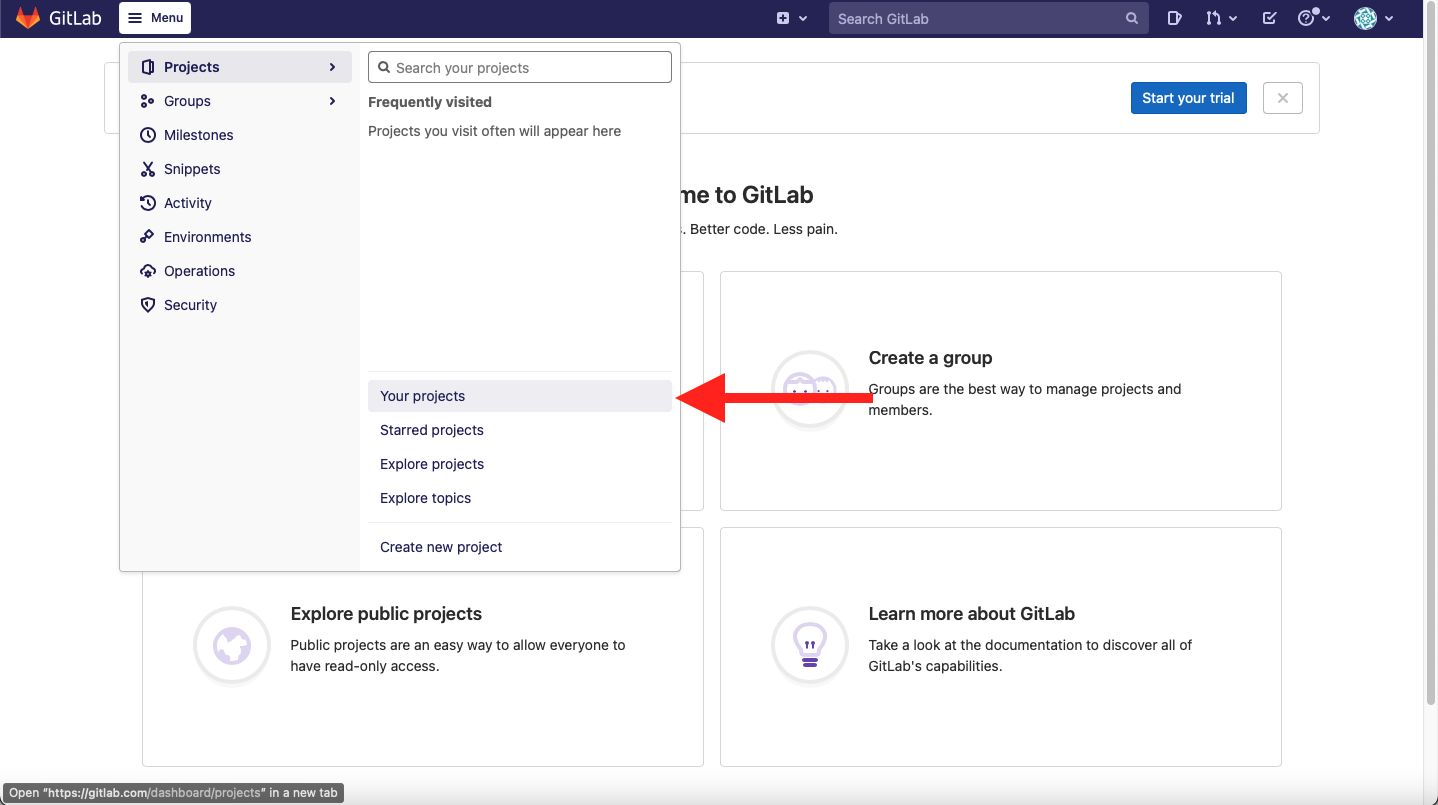Image resolution: width=1438 pixels, height=805 pixels.
Task: Open Milestones from the menu
Action: 240,135
